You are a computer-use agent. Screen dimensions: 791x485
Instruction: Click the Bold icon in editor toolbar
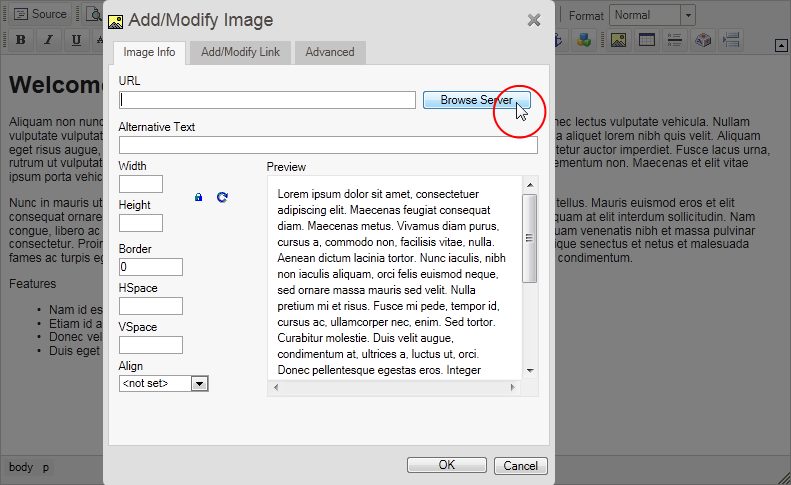coord(20,40)
